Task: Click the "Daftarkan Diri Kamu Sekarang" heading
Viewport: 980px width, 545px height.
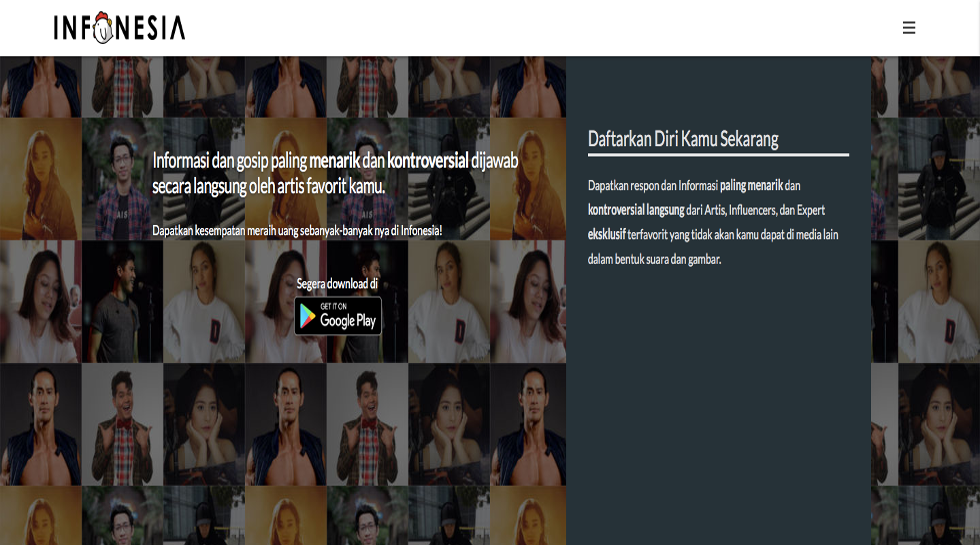Action: [x=683, y=139]
